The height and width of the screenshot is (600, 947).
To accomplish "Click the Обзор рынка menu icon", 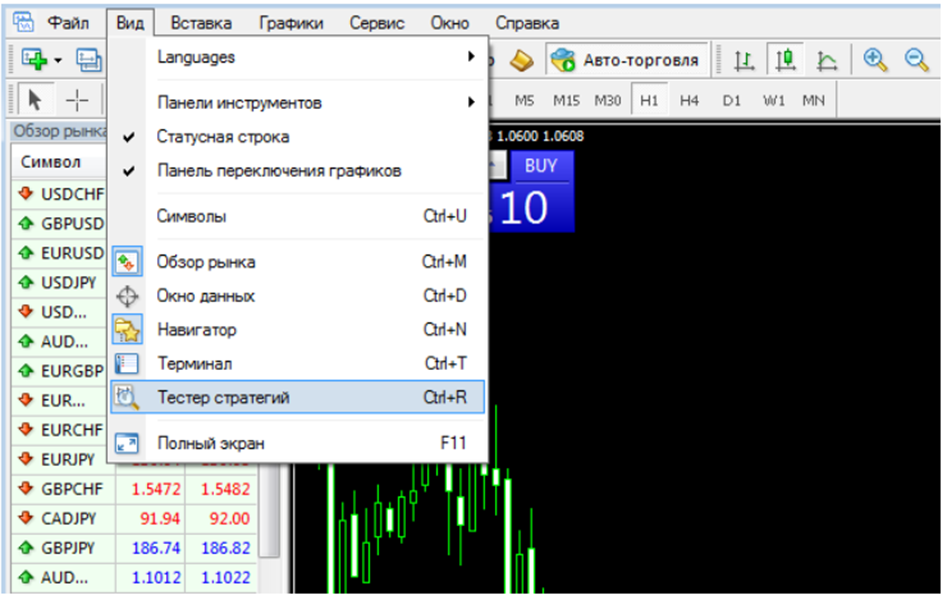I will [127, 262].
